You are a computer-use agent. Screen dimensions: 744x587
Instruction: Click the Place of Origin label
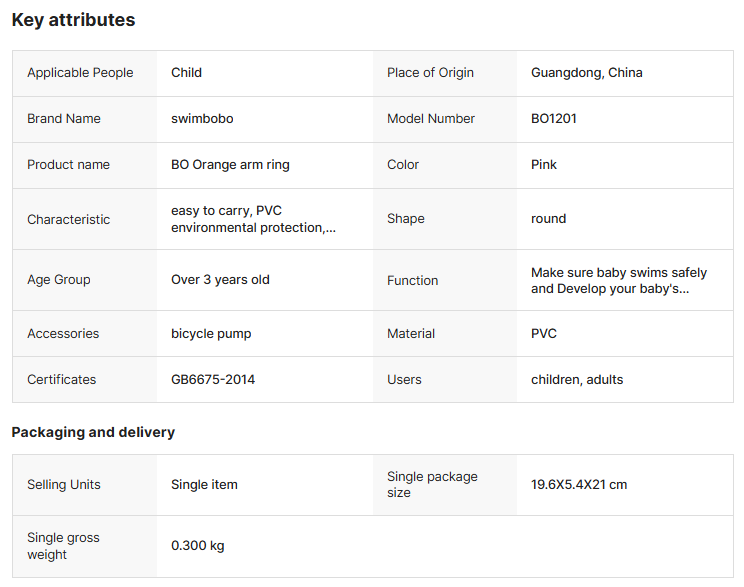click(x=430, y=73)
